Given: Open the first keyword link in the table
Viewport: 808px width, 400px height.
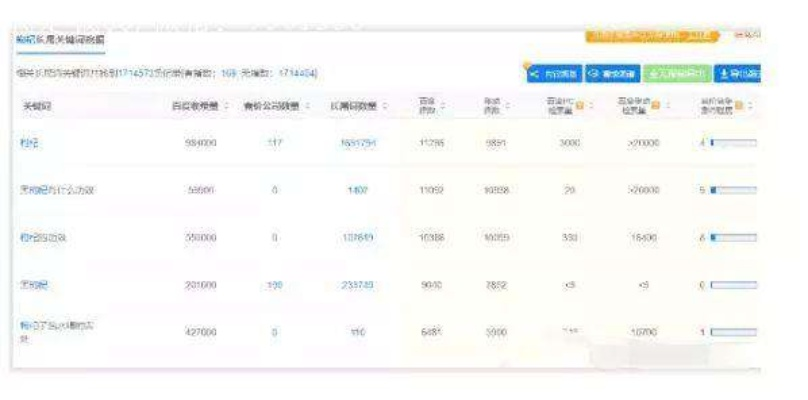Looking at the screenshot, I should tap(30, 144).
